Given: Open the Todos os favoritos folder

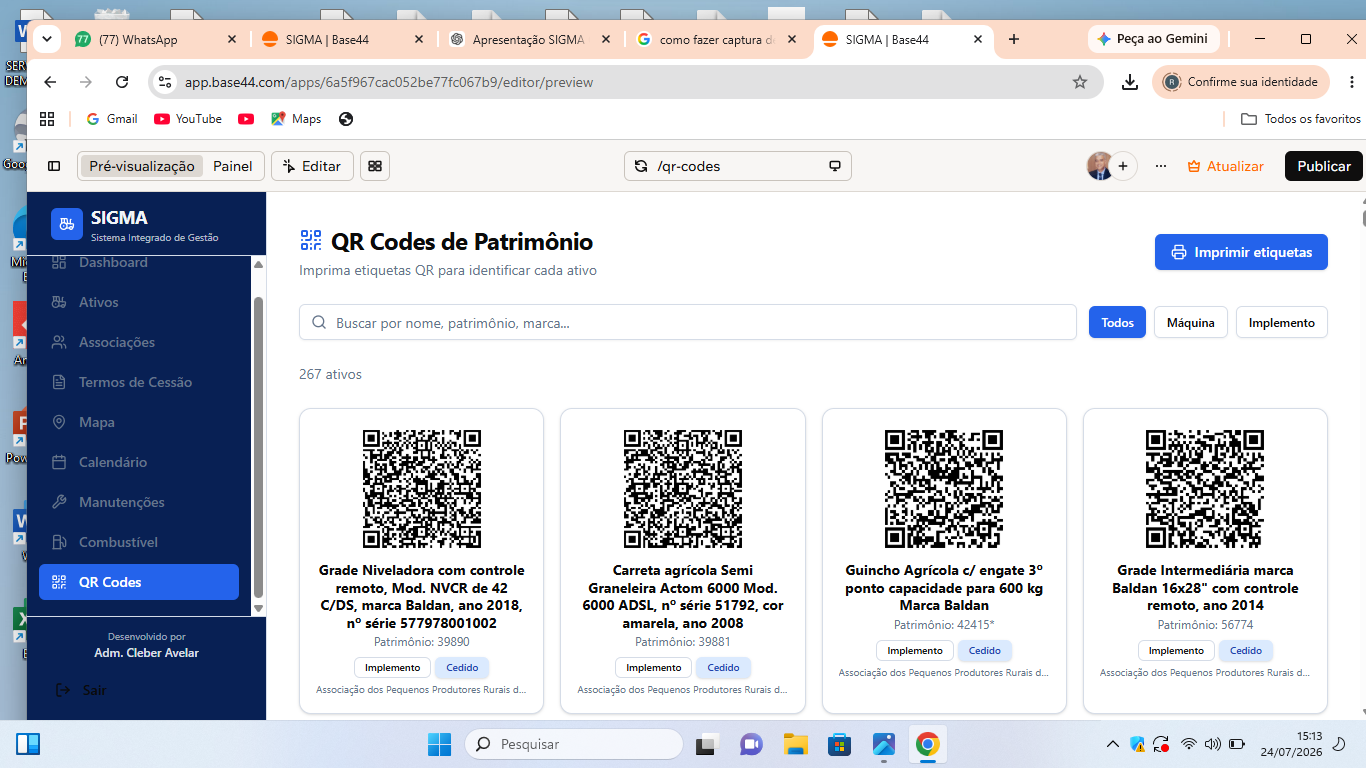Looking at the screenshot, I should tap(1300, 119).
